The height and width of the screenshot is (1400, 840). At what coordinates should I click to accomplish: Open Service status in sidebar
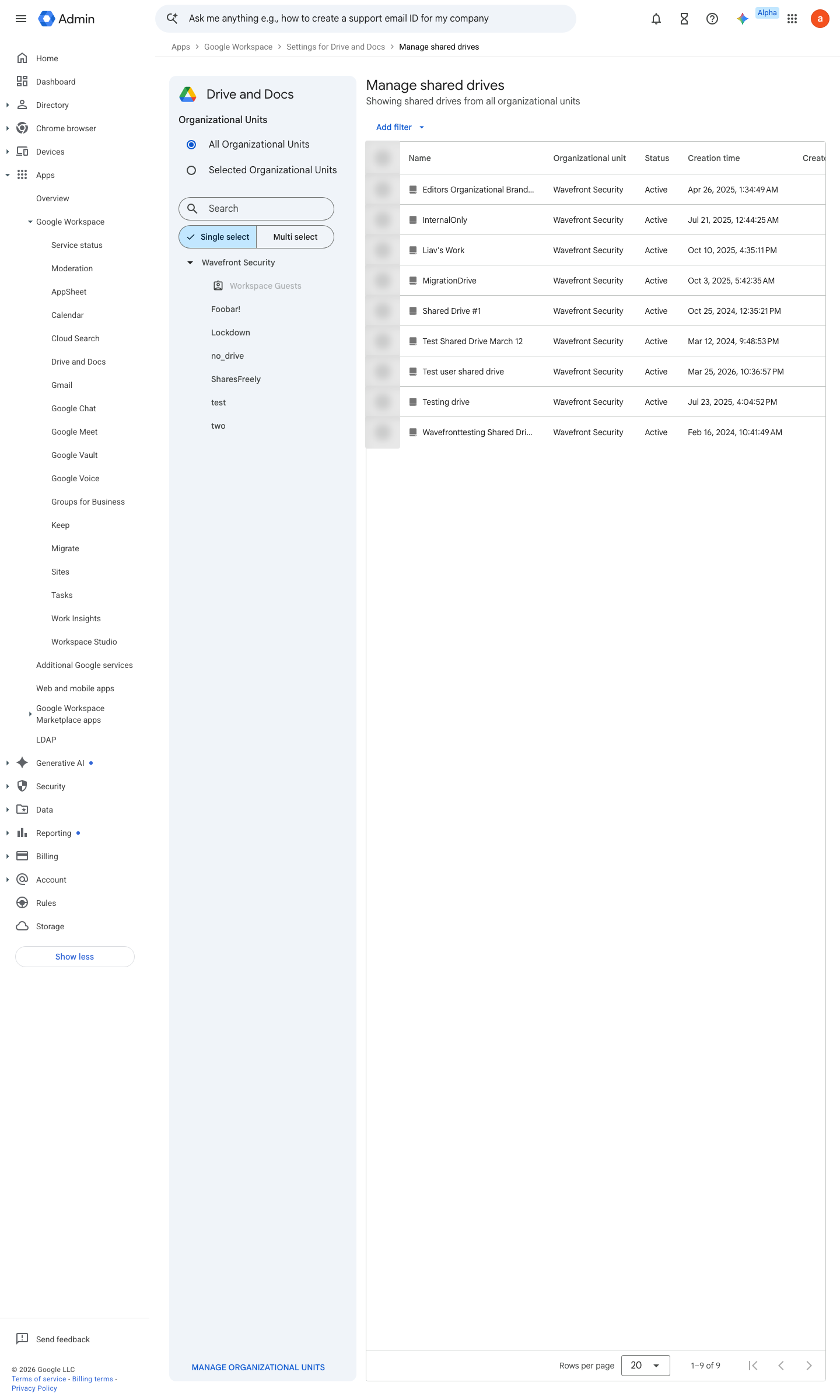click(x=77, y=245)
